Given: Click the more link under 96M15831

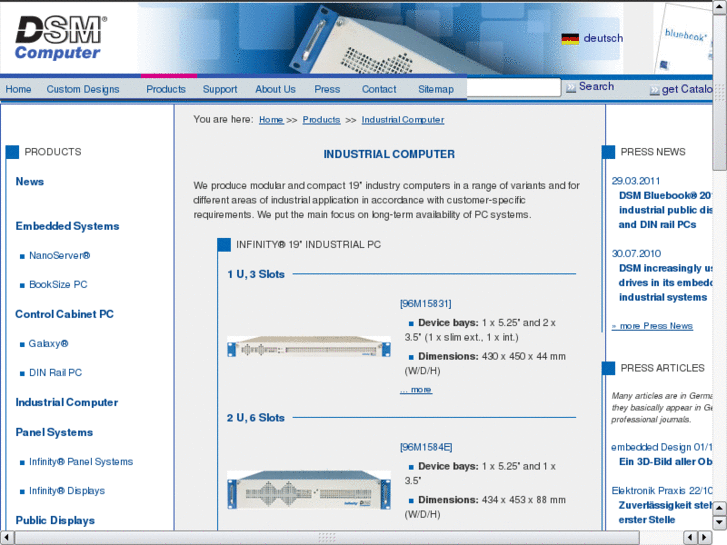Looking at the screenshot, I should click(x=416, y=390).
